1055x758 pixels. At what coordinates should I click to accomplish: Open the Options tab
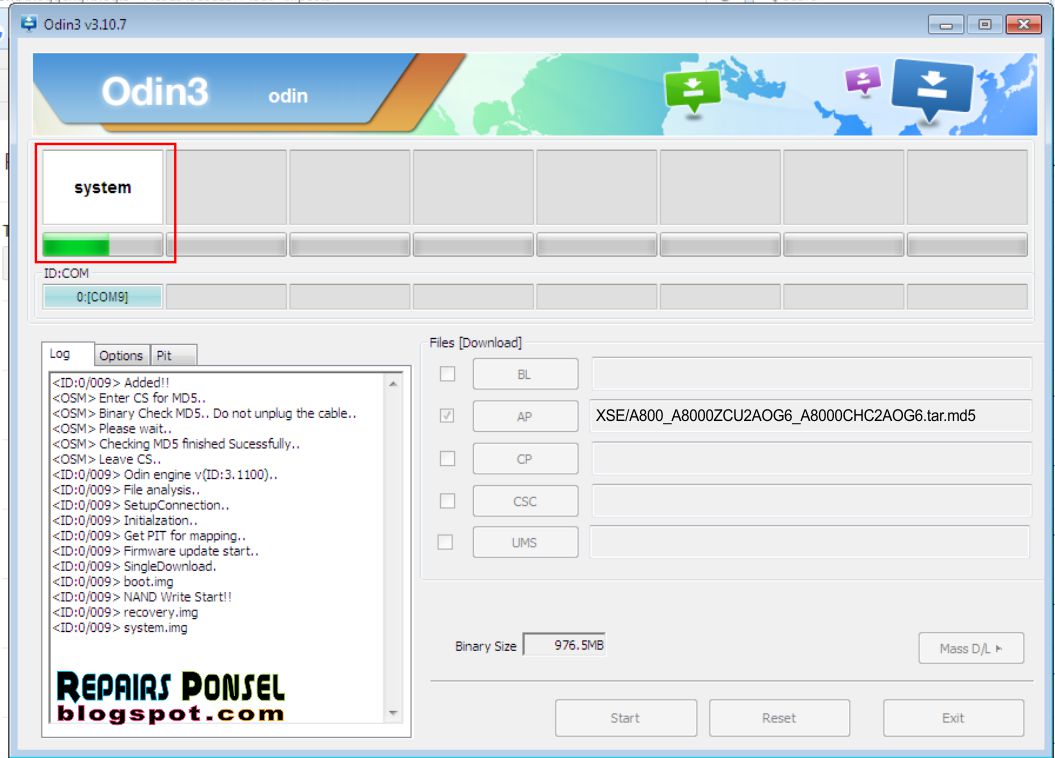[x=121, y=355]
